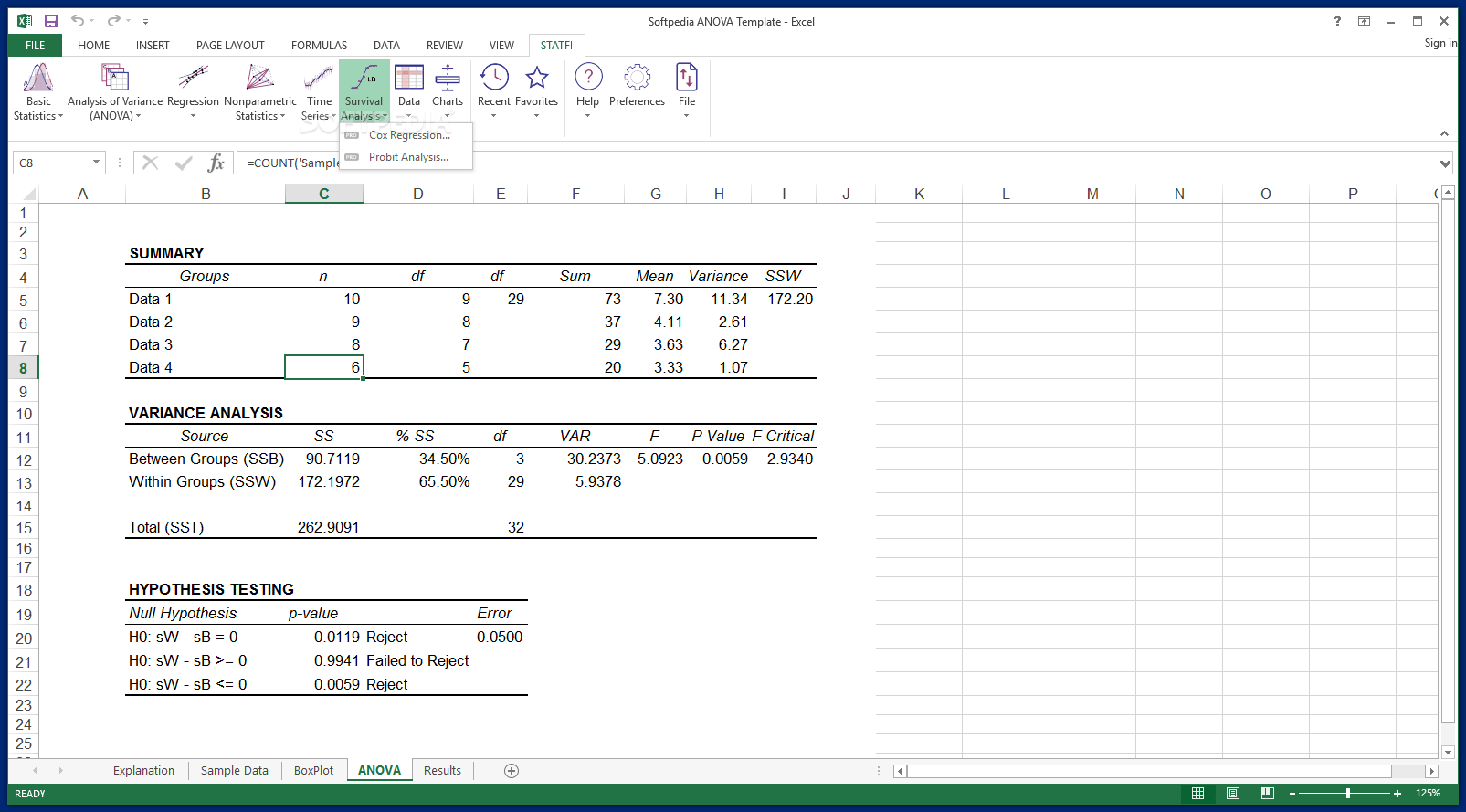This screenshot has height=812, width=1466.
Task: Click Sign in link
Action: tap(1440, 43)
